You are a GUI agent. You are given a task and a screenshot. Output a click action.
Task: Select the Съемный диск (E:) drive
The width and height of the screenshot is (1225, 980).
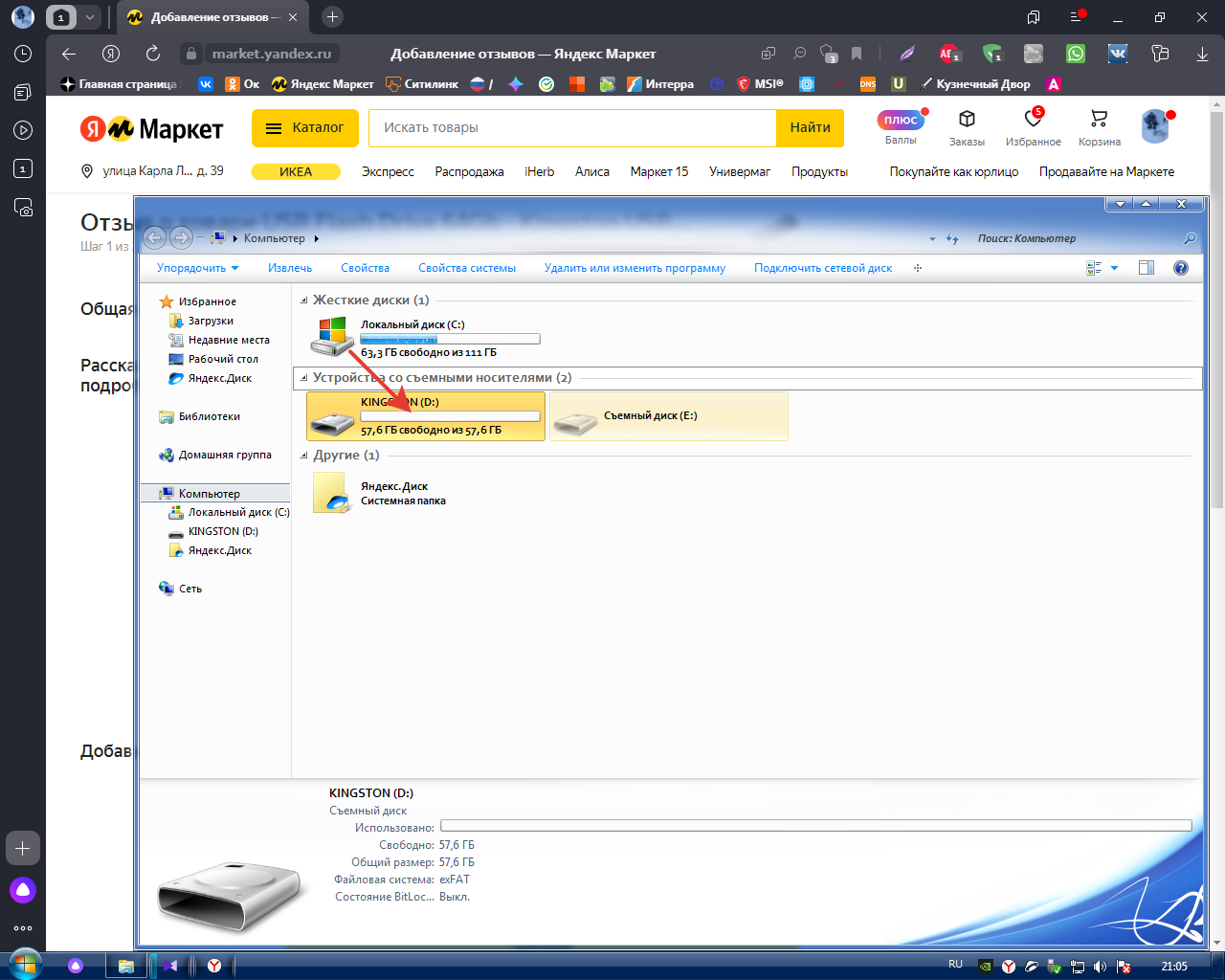click(669, 416)
